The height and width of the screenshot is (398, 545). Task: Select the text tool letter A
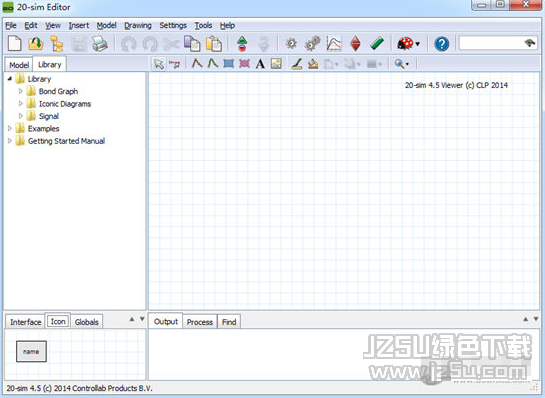(260, 64)
